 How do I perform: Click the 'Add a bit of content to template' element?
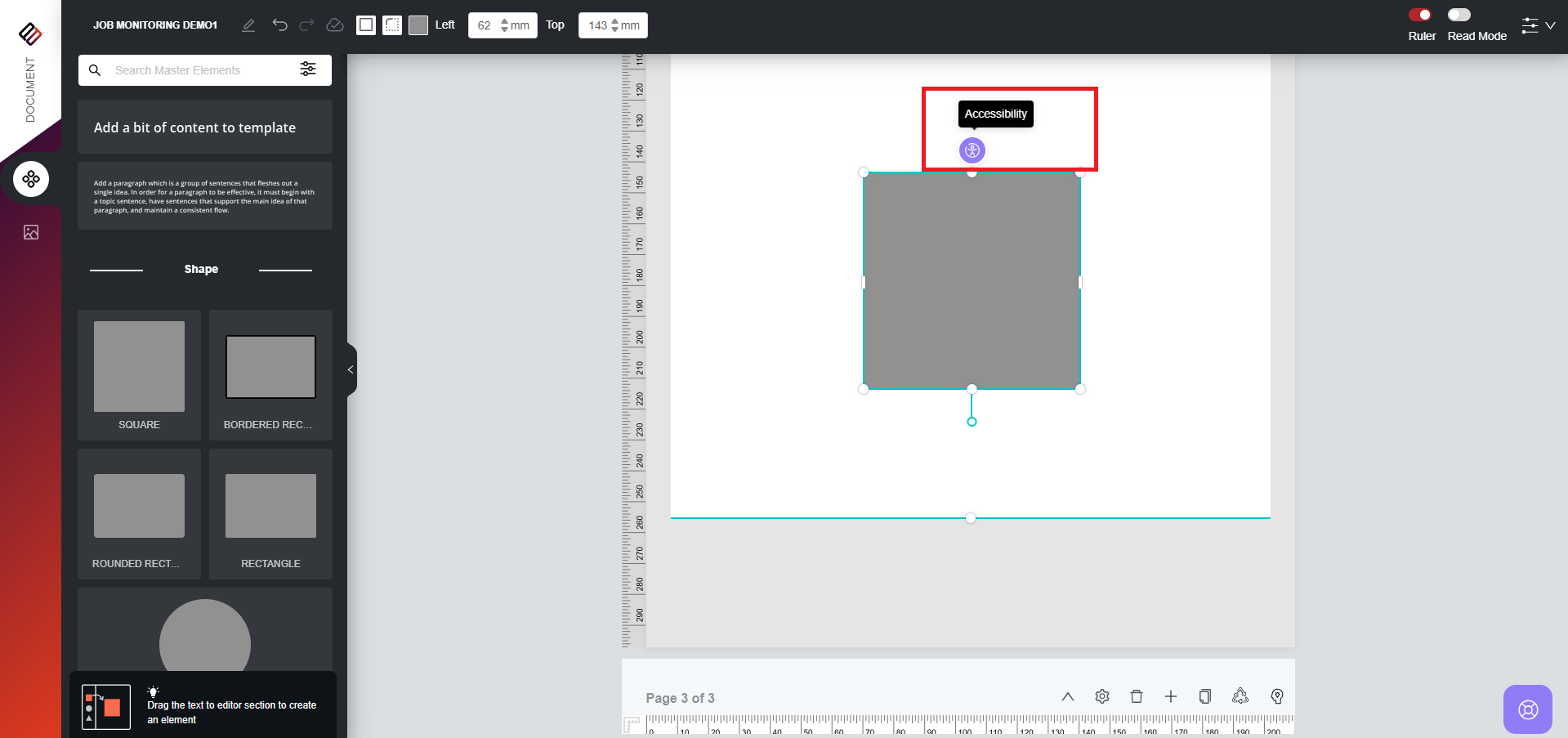click(204, 127)
